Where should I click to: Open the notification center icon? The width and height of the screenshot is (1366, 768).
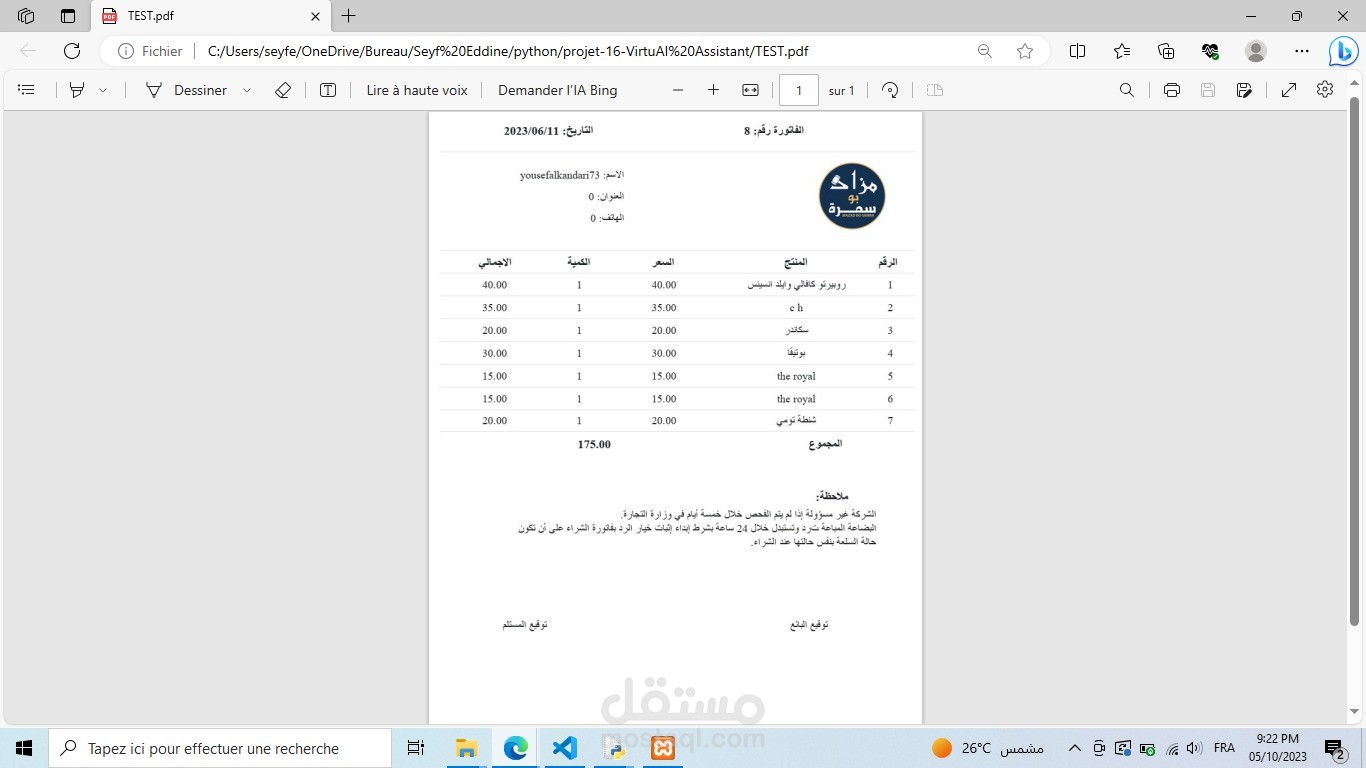pos(1335,748)
